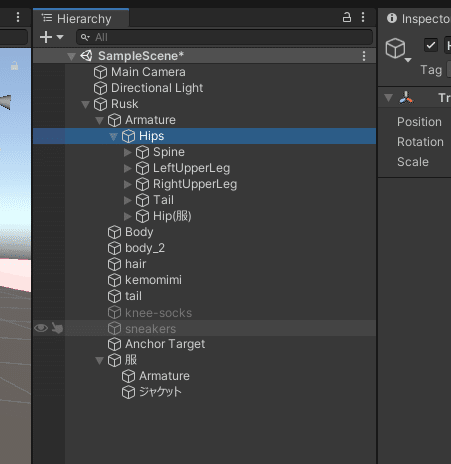Click the cube icon of Spine
451x464 pixels.
point(142,152)
